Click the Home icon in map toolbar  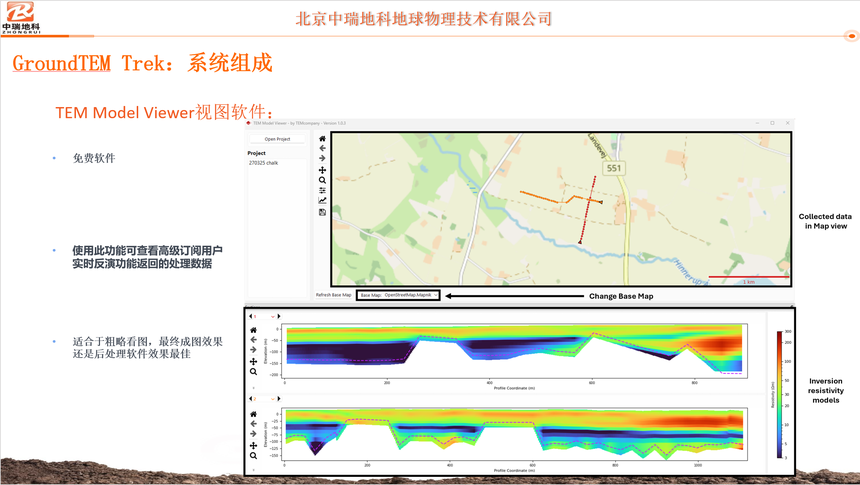pyautogui.click(x=322, y=139)
